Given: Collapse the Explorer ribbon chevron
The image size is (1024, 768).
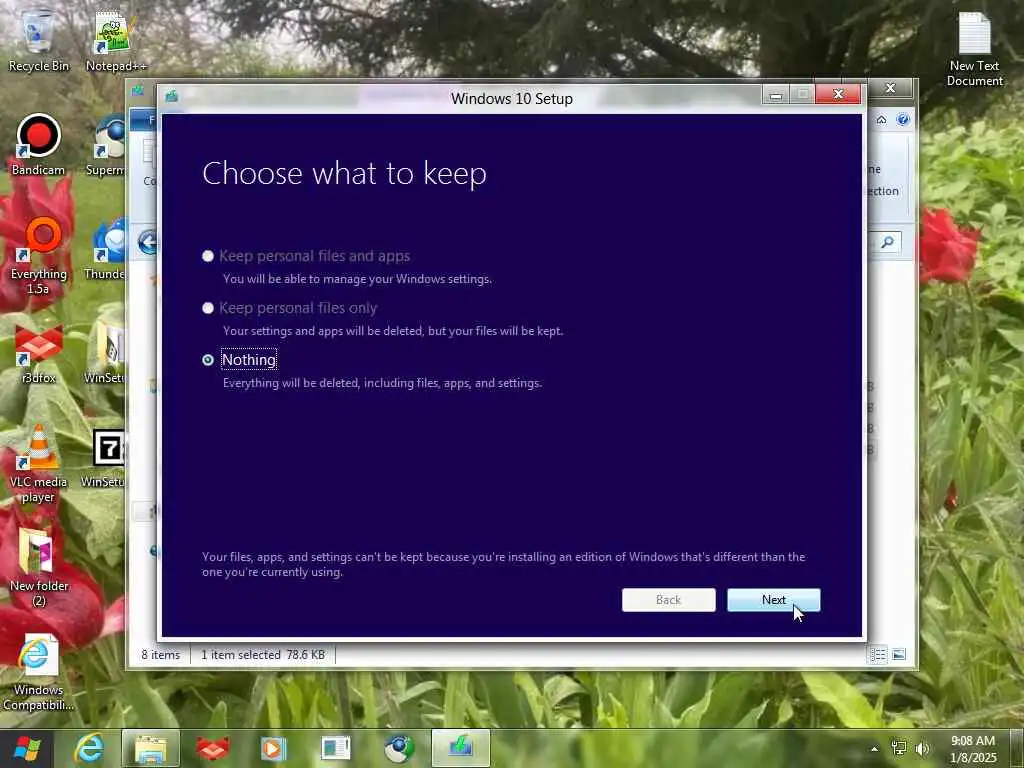Looking at the screenshot, I should click(x=881, y=120).
